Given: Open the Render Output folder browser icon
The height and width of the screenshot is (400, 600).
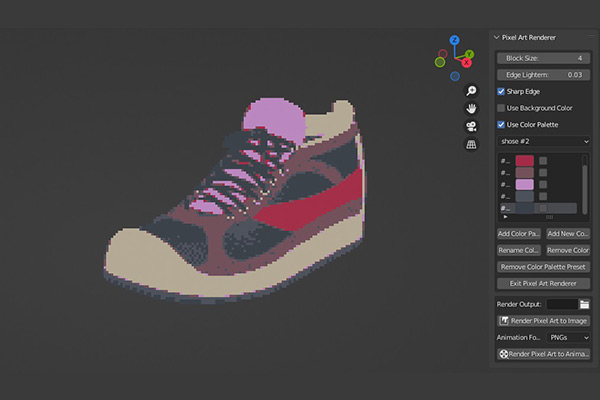Looking at the screenshot, I should coord(584,304).
